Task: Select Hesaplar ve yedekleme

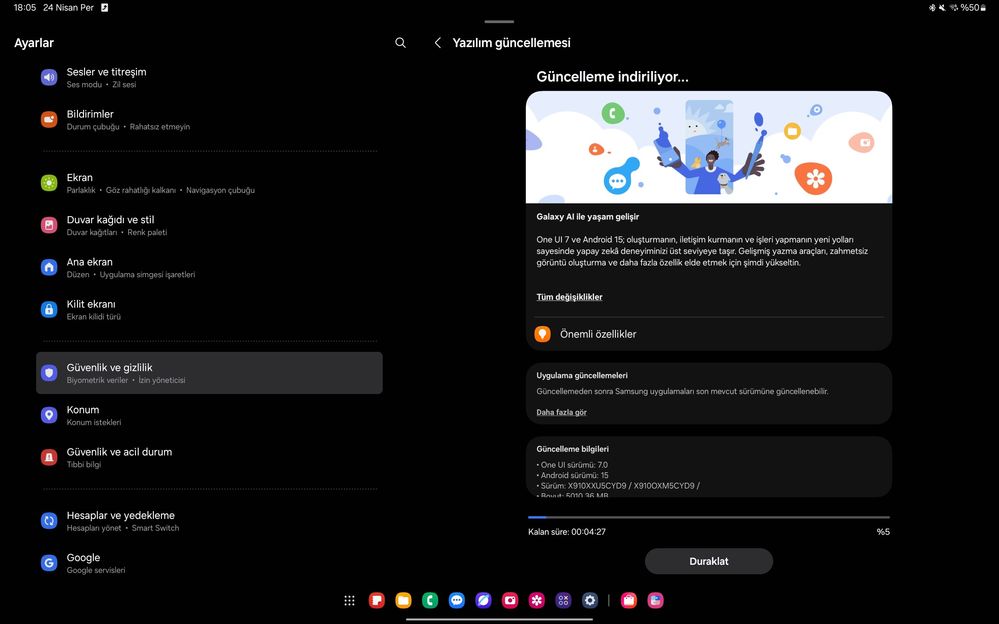Action: (x=209, y=521)
